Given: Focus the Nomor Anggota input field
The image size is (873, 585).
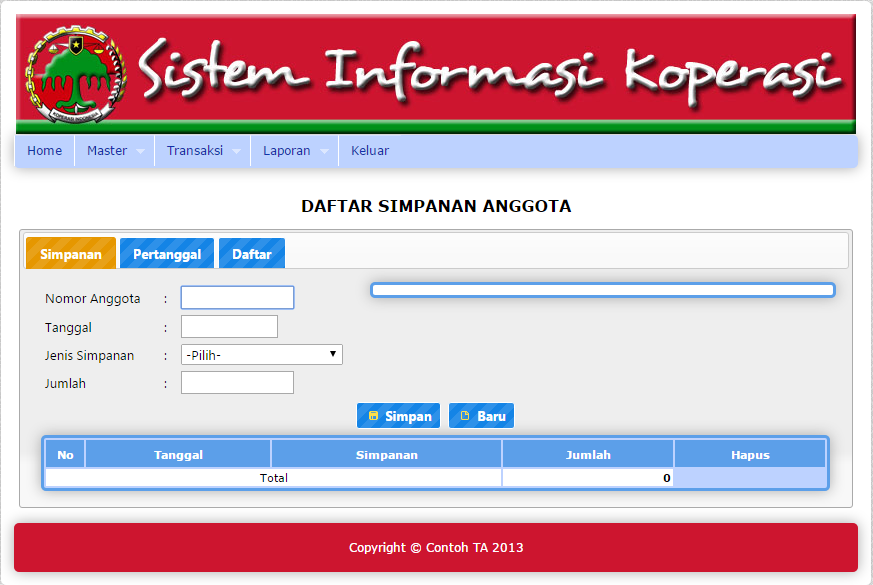Looking at the screenshot, I should tap(237, 298).
